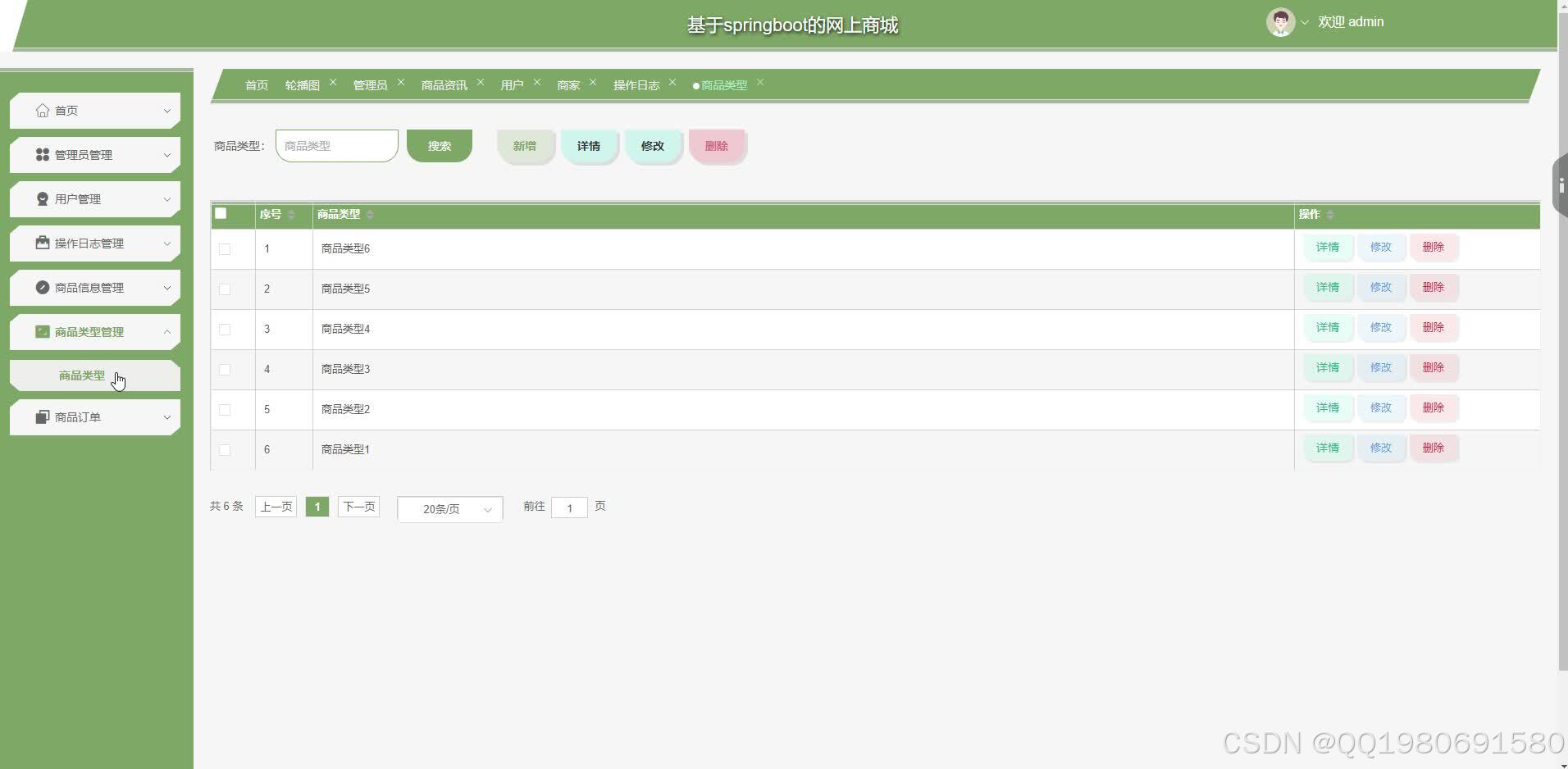Sort by 序号 column arrows
Viewport: 1568px width, 769px height.
pyautogui.click(x=291, y=215)
